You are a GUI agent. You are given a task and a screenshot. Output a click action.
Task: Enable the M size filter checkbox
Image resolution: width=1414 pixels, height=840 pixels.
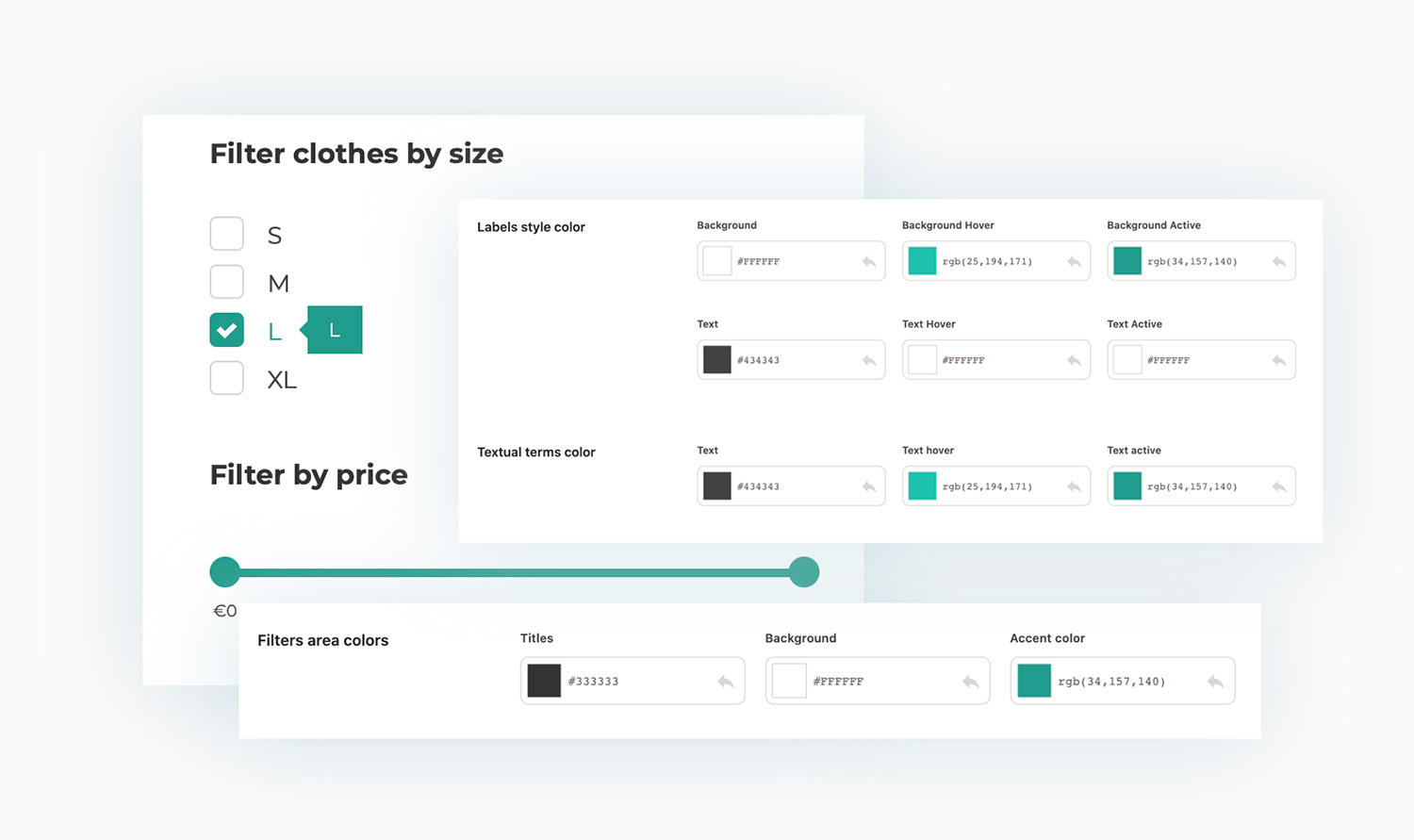coord(226,282)
